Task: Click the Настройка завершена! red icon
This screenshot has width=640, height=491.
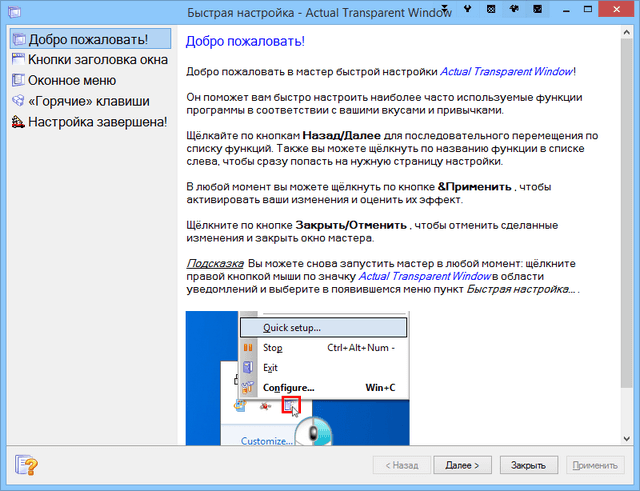Action: (17, 122)
